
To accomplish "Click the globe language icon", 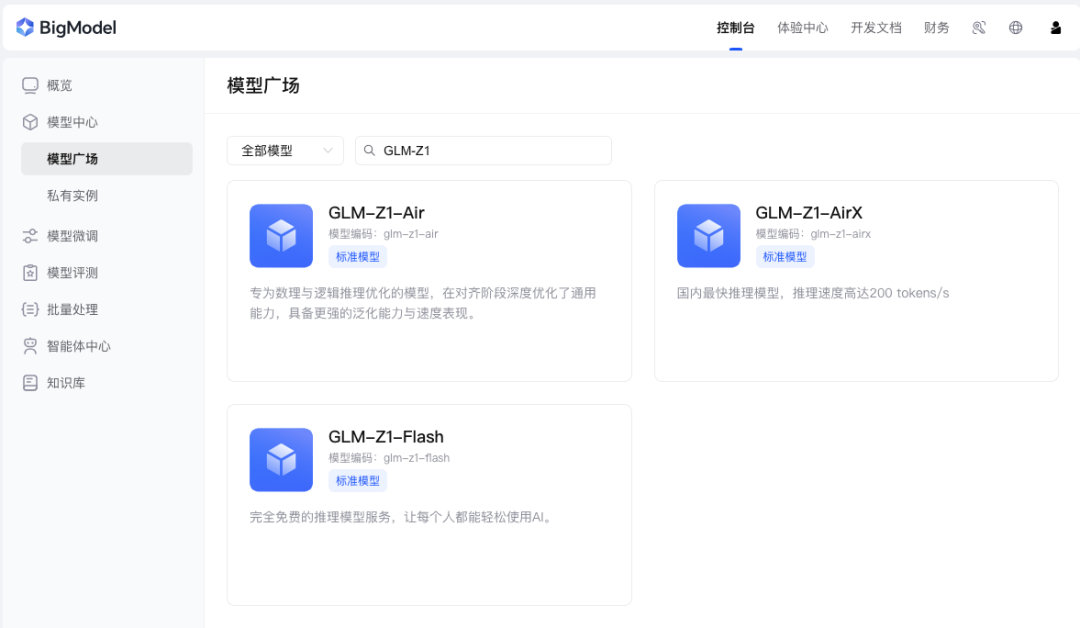I will point(1015,28).
